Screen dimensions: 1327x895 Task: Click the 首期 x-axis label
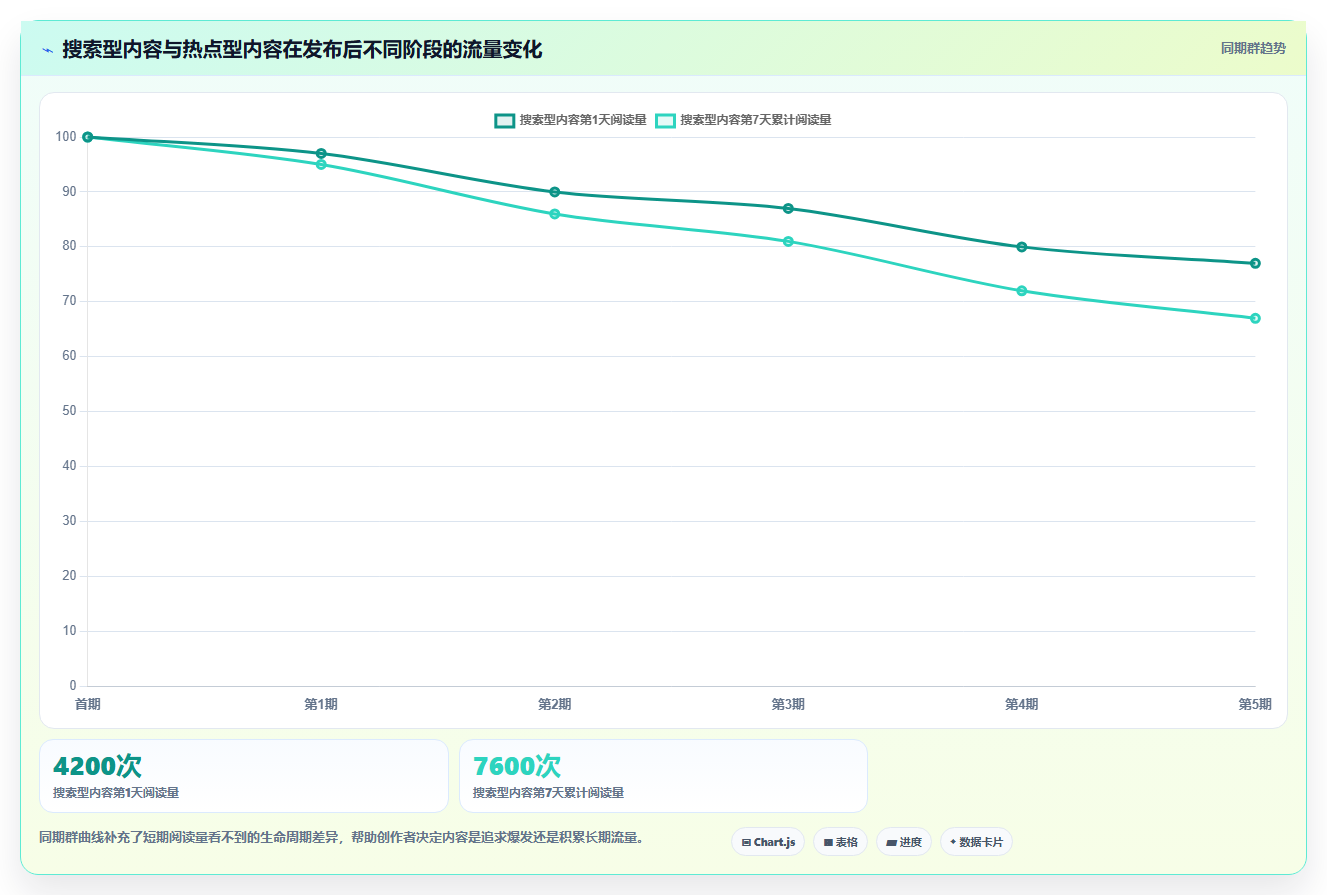[x=88, y=704]
